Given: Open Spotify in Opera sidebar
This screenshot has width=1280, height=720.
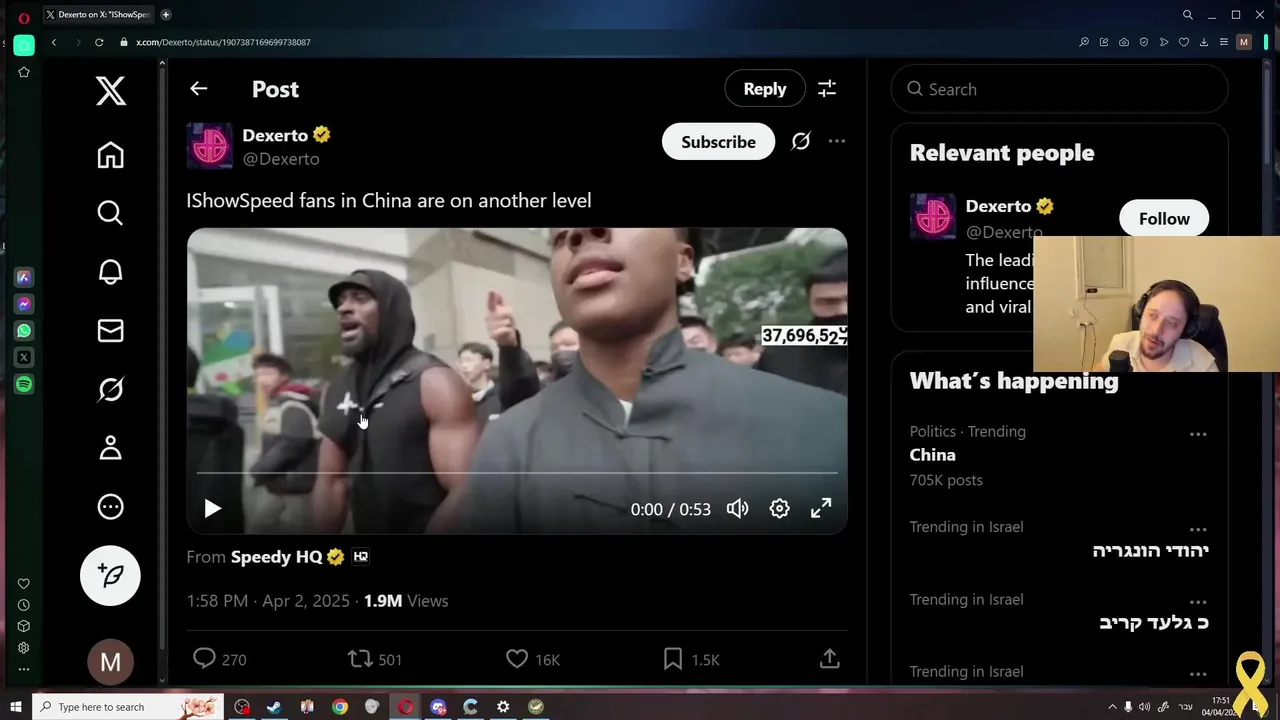Looking at the screenshot, I should click(24, 384).
